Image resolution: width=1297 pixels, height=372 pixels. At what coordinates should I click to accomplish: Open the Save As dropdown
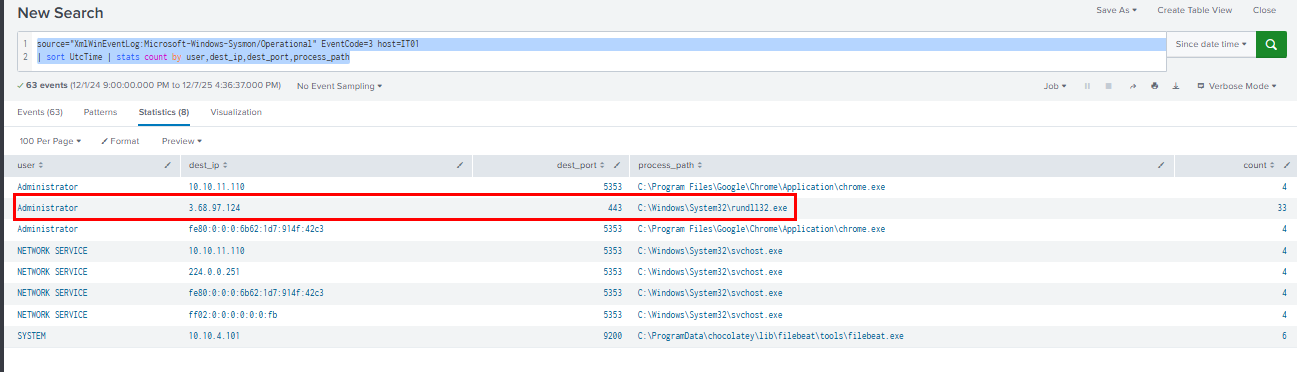[1116, 10]
